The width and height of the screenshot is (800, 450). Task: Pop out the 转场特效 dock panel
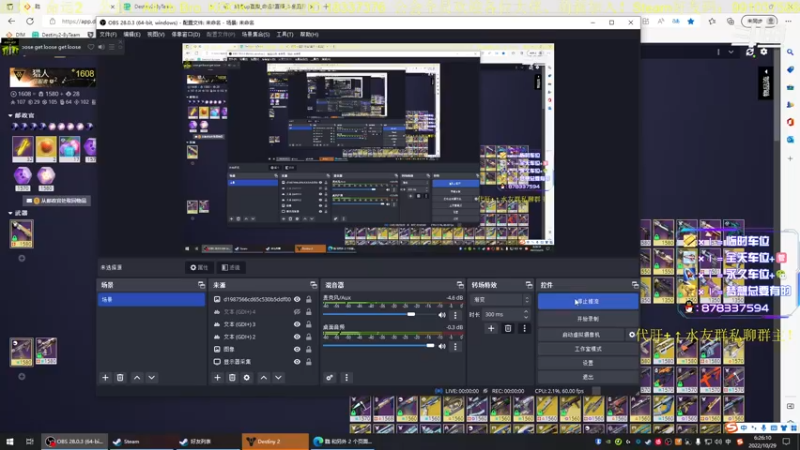(x=529, y=285)
